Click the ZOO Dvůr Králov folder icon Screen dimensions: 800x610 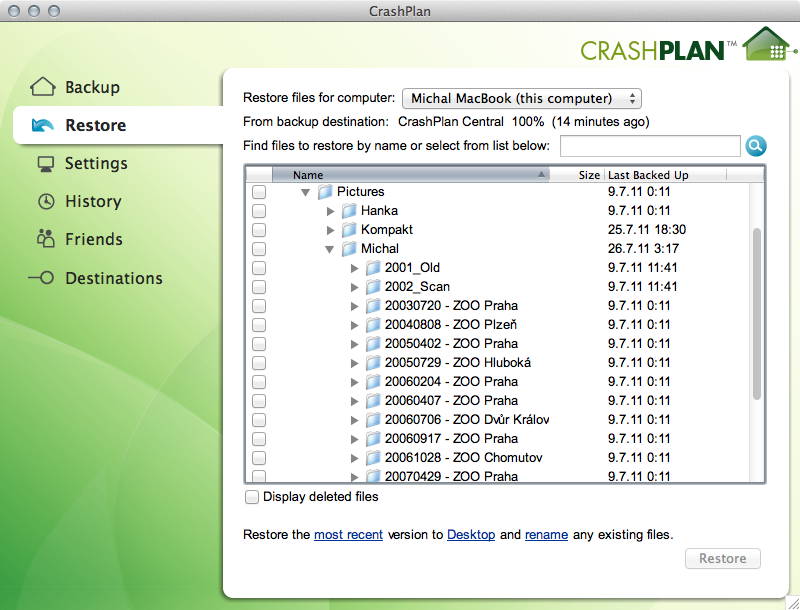coord(373,420)
